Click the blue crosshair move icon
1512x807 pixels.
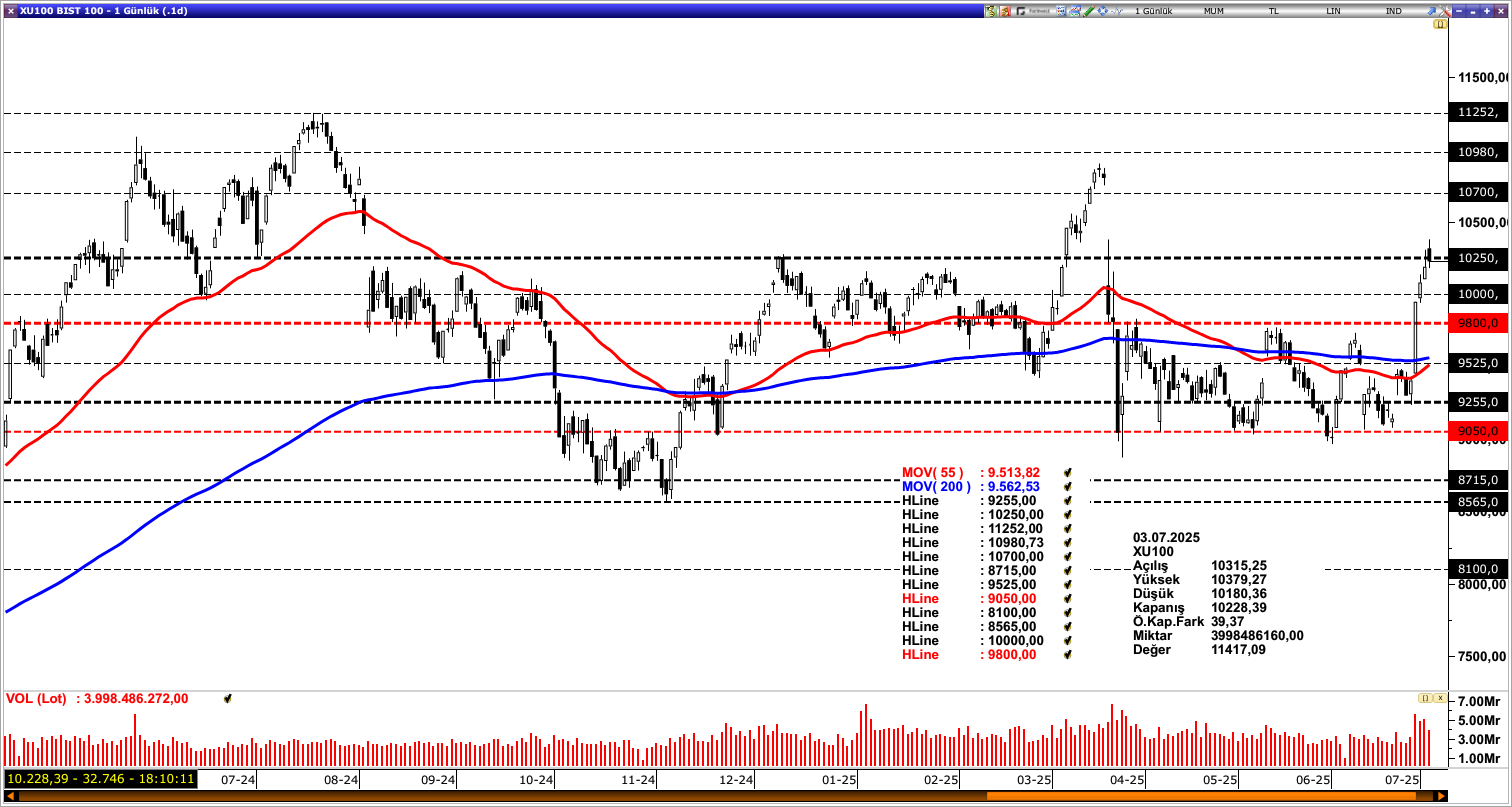click(1102, 11)
